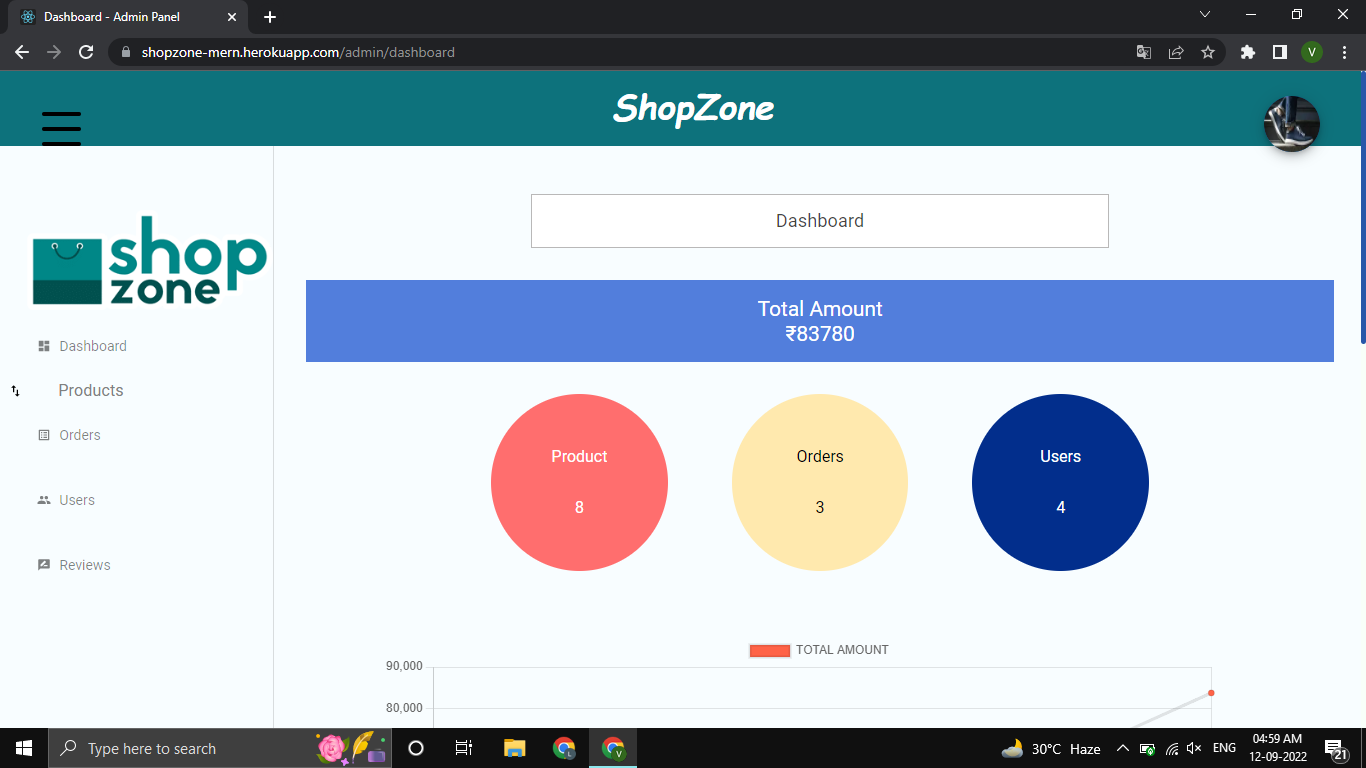This screenshot has height=768, width=1366.
Task: Open the ENG language selector
Action: tap(1224, 748)
